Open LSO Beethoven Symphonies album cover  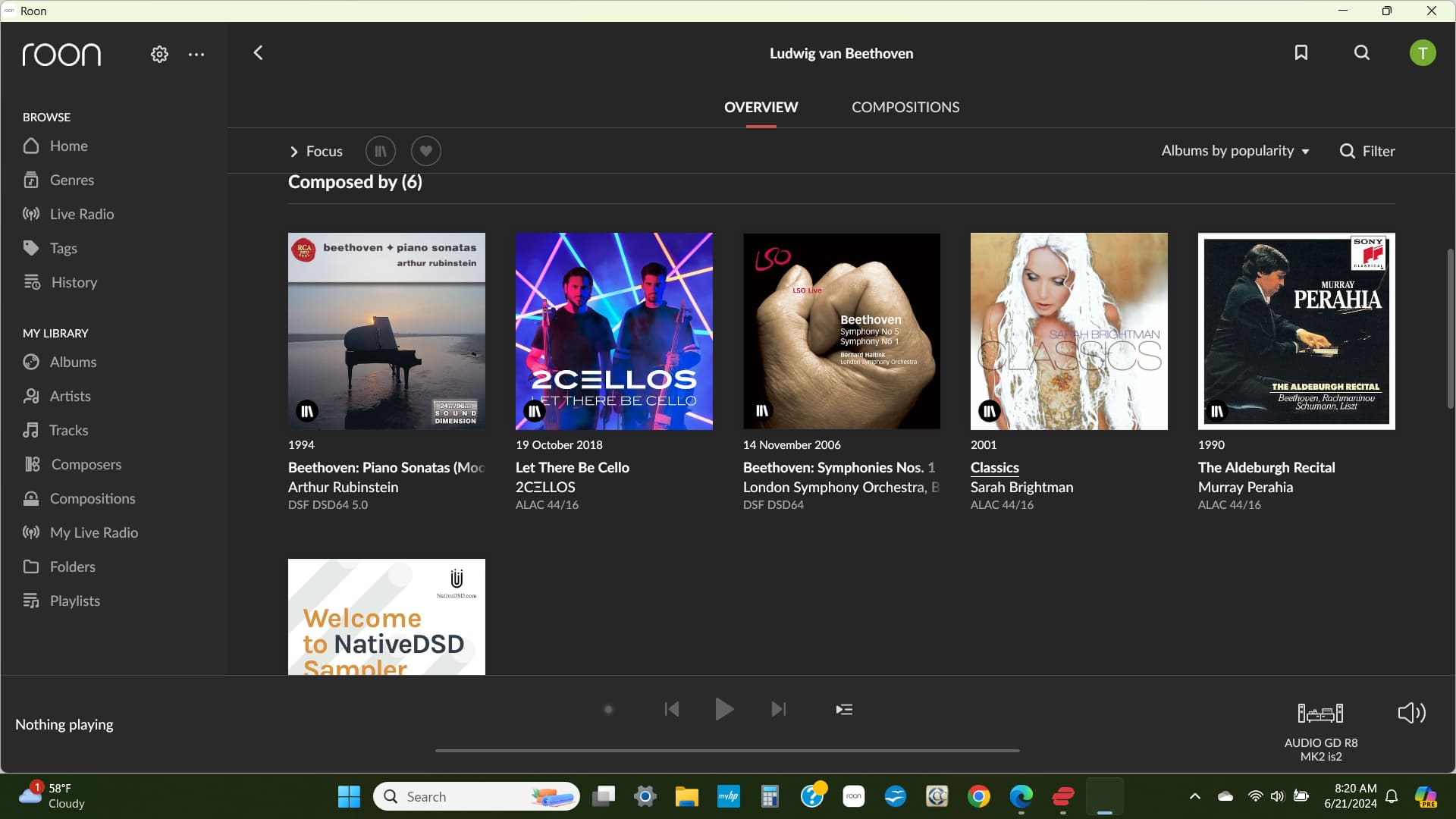tap(842, 331)
